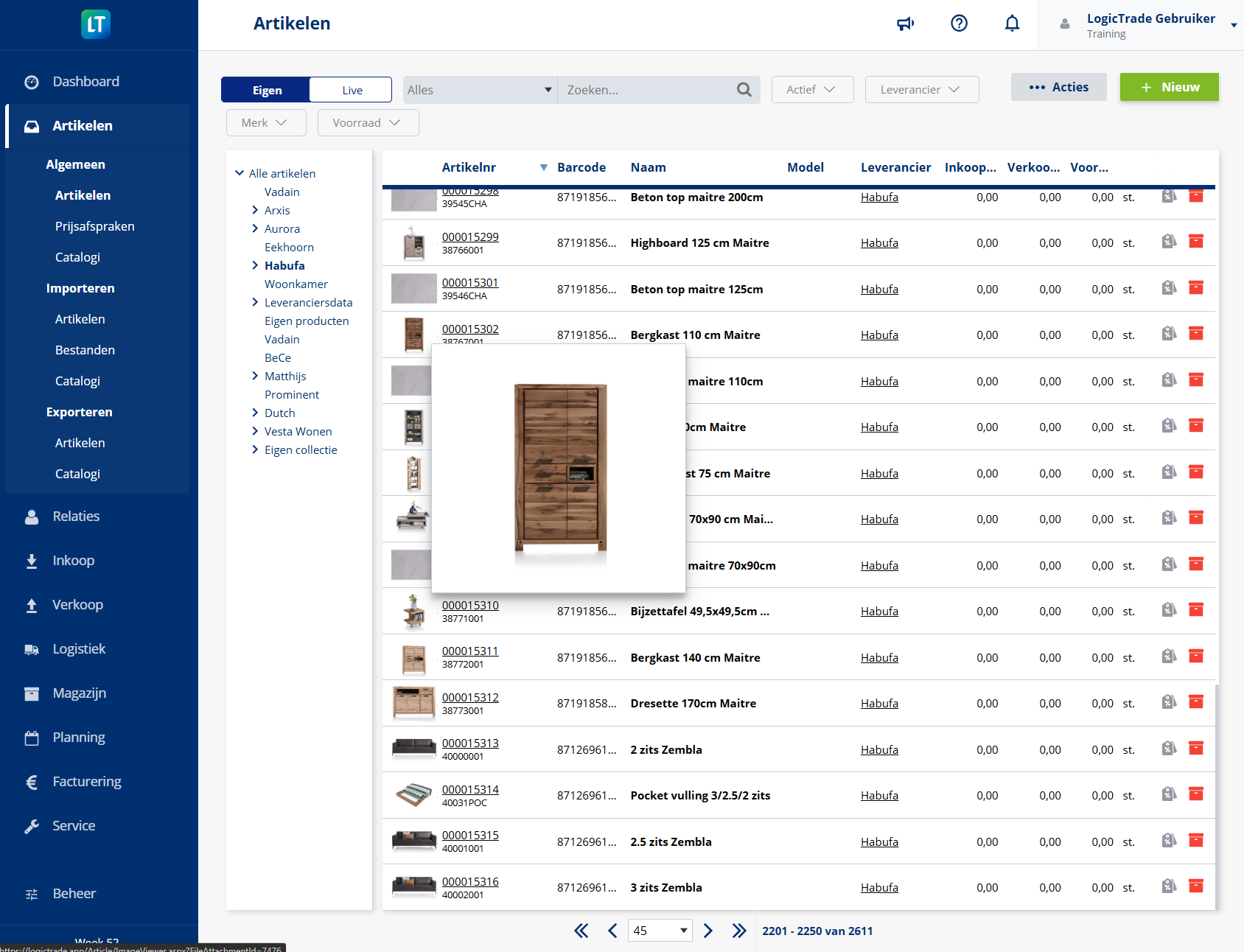Viewport: 1244px width, 952px height.
Task: Open the Magazijn module from the sidebar
Action: tap(81, 693)
